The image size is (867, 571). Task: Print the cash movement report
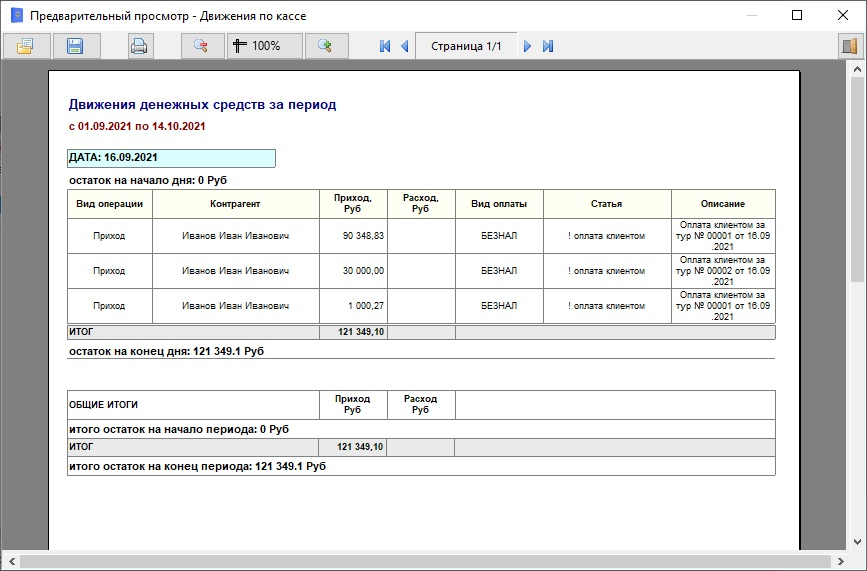pyautogui.click(x=139, y=46)
